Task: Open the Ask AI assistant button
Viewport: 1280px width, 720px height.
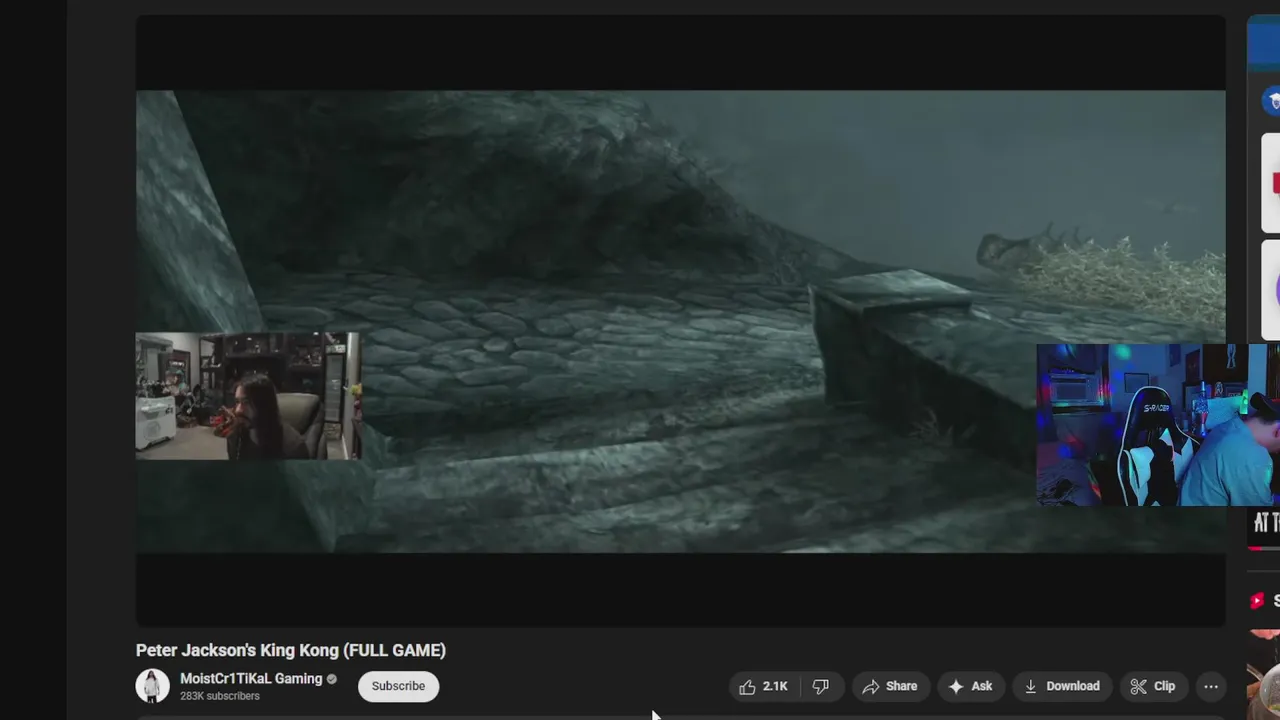Action: [x=970, y=686]
